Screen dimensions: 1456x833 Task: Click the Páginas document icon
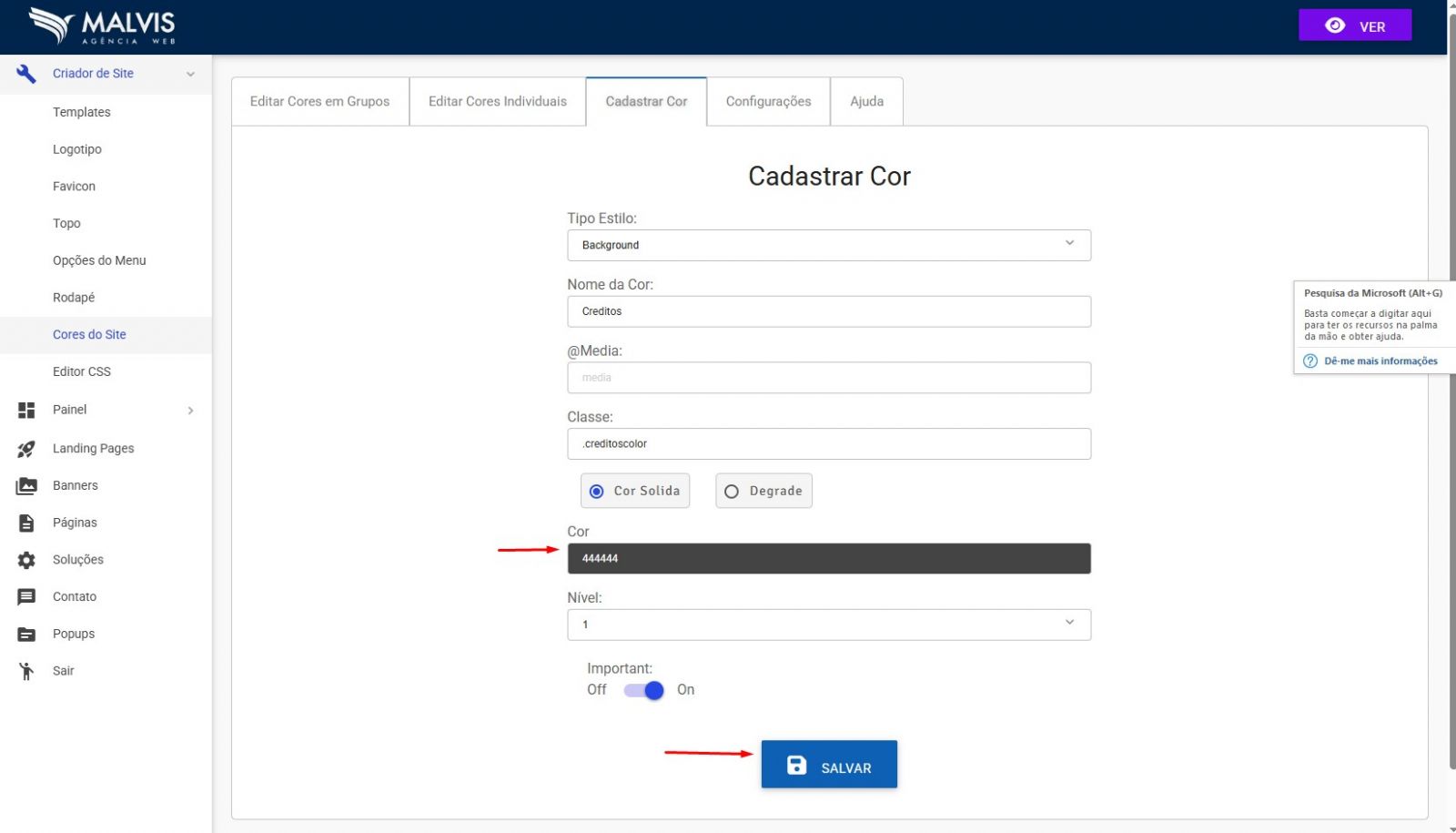(x=26, y=523)
